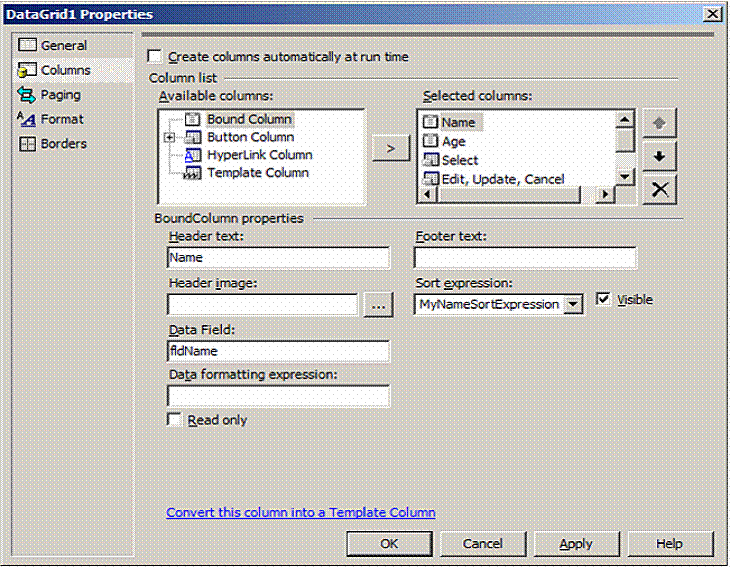This screenshot has height=569, width=732.
Task: Open the Sort expression dropdown
Action: point(573,304)
